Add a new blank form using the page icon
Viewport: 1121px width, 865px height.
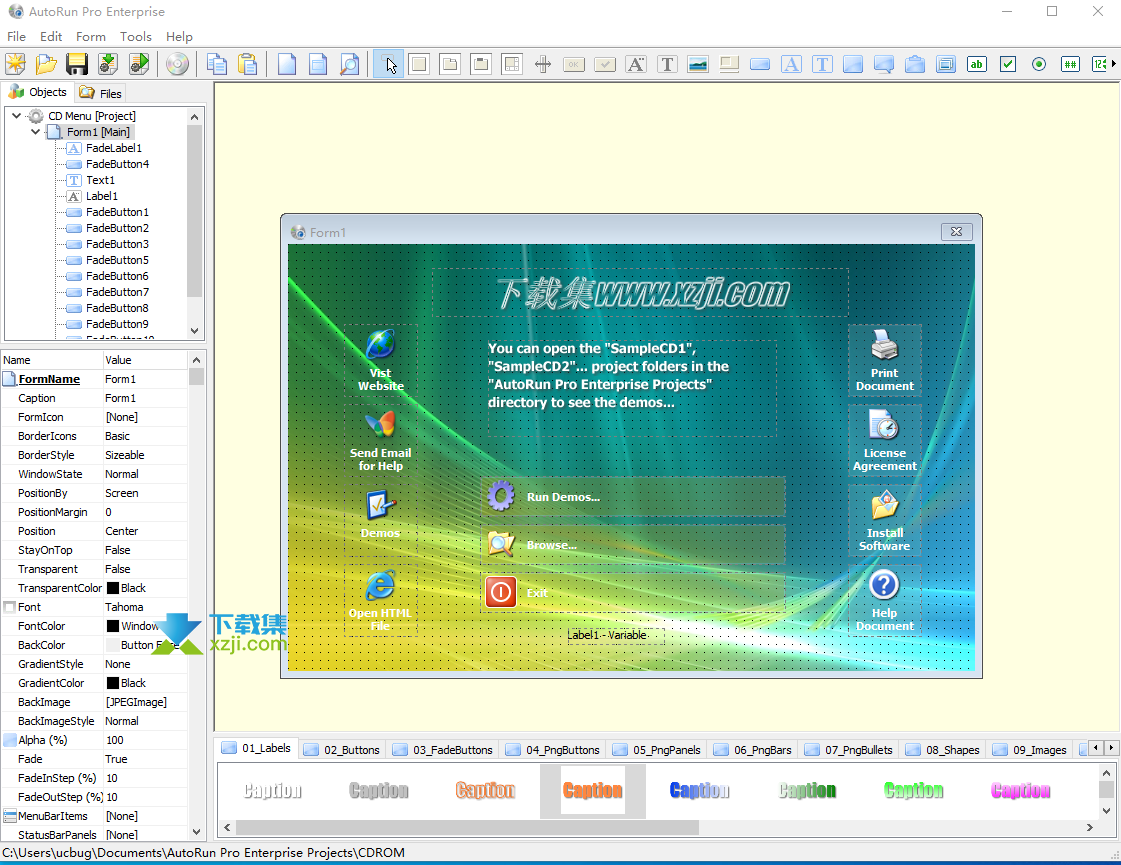[x=287, y=64]
